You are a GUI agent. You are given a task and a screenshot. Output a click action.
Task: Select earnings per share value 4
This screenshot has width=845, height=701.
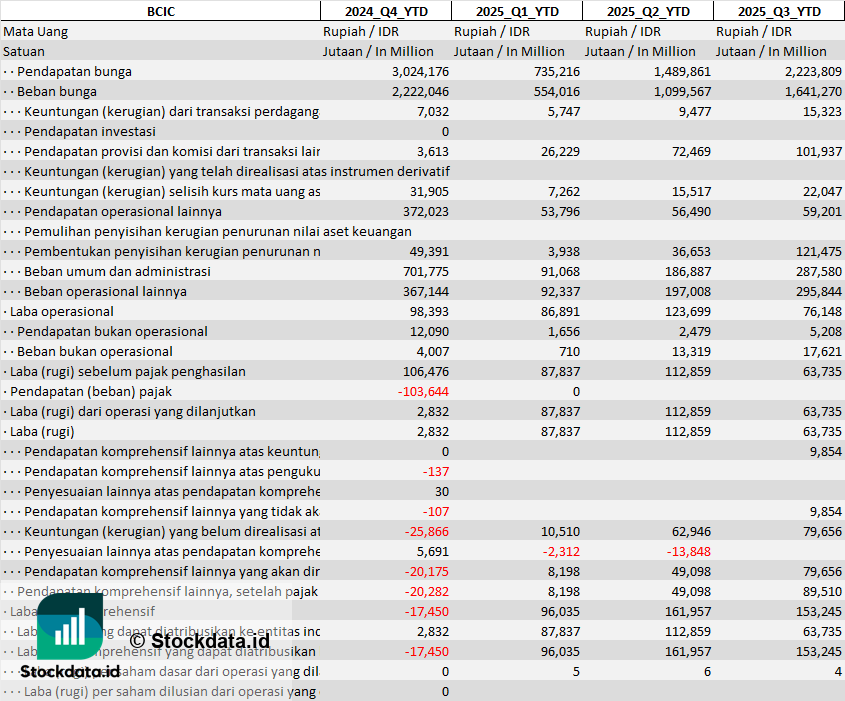click(x=838, y=671)
